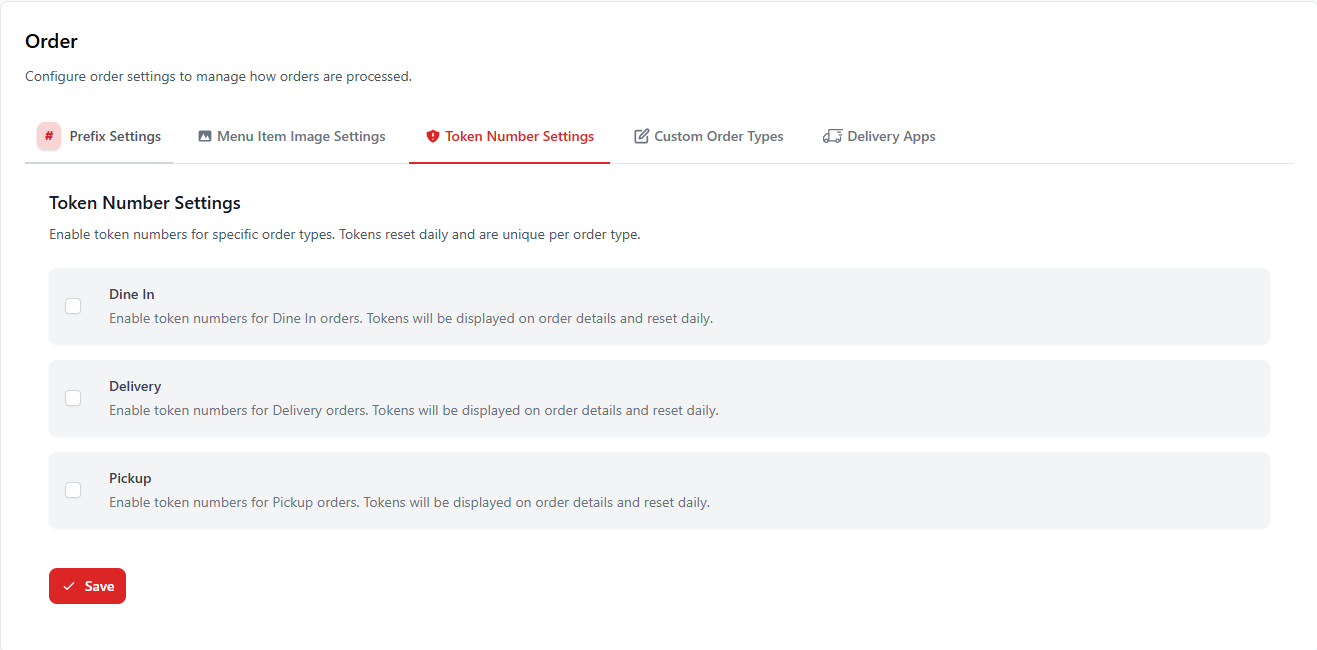
Task: Open the Menu Item Image Settings tab
Action: coord(301,136)
